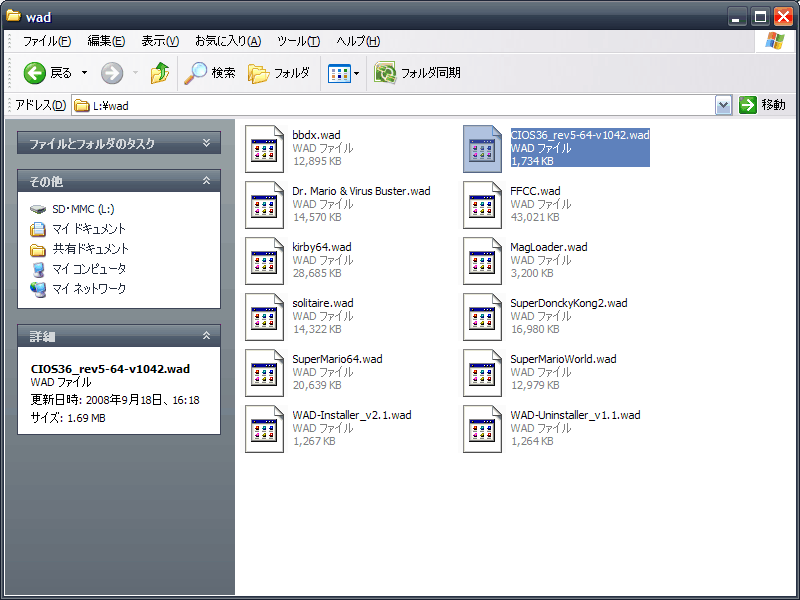Image resolution: width=800 pixels, height=600 pixels.
Task: Click the SuperMarioWorld.wad file name
Action: point(563,360)
